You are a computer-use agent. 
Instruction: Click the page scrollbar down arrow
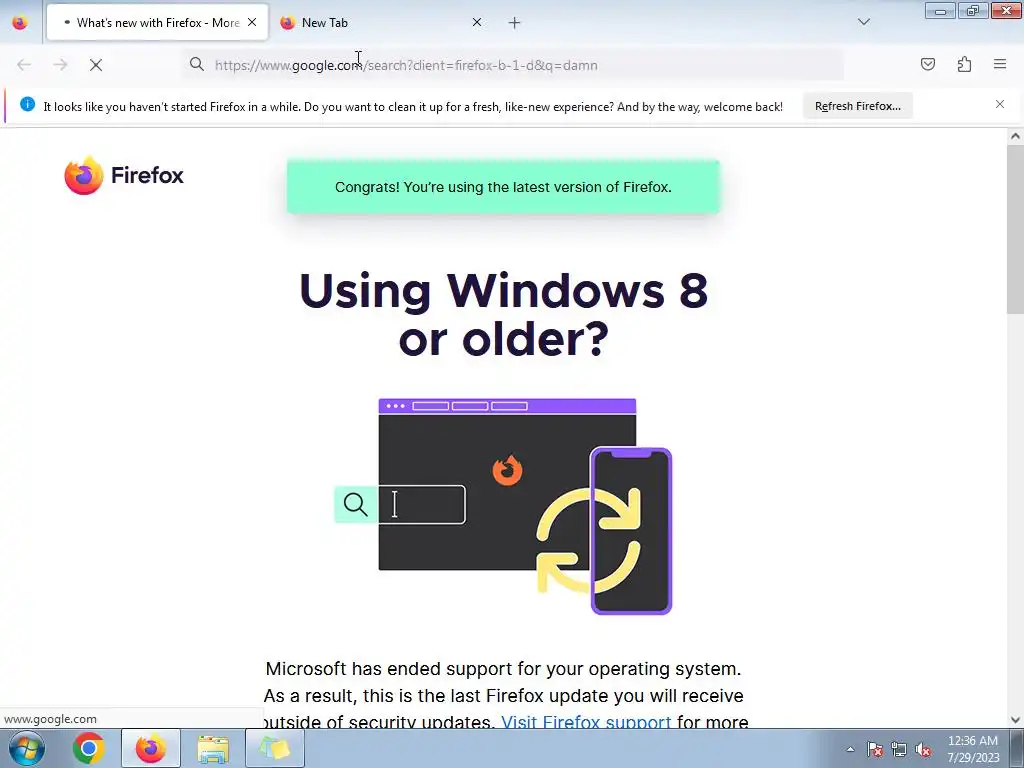click(1015, 720)
